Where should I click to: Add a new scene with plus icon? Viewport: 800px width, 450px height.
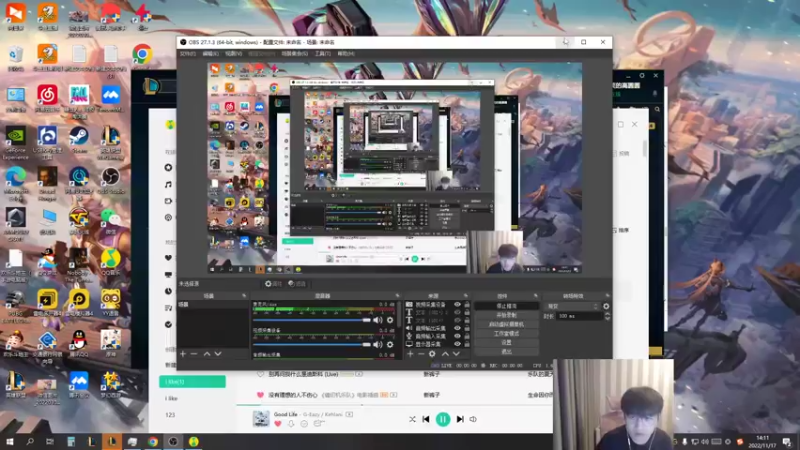(183, 354)
